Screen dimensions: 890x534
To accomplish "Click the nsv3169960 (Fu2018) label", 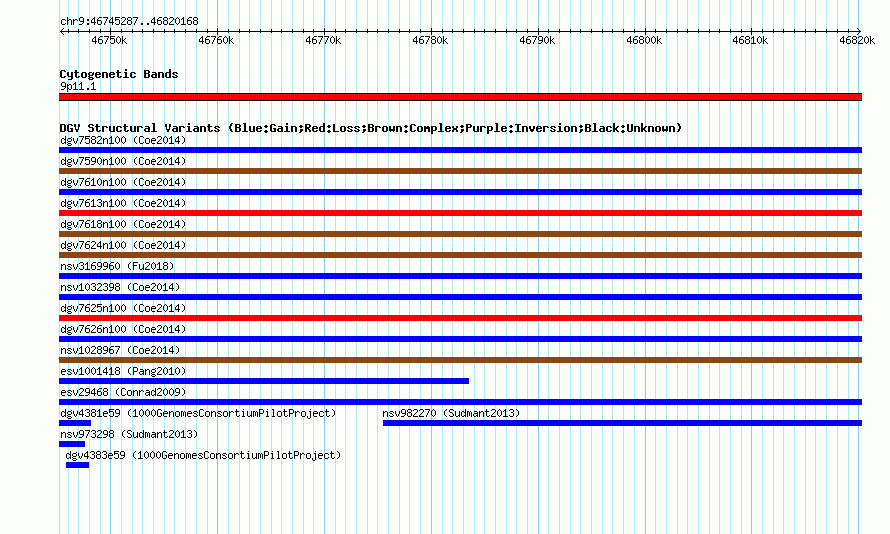I will coord(117,266).
